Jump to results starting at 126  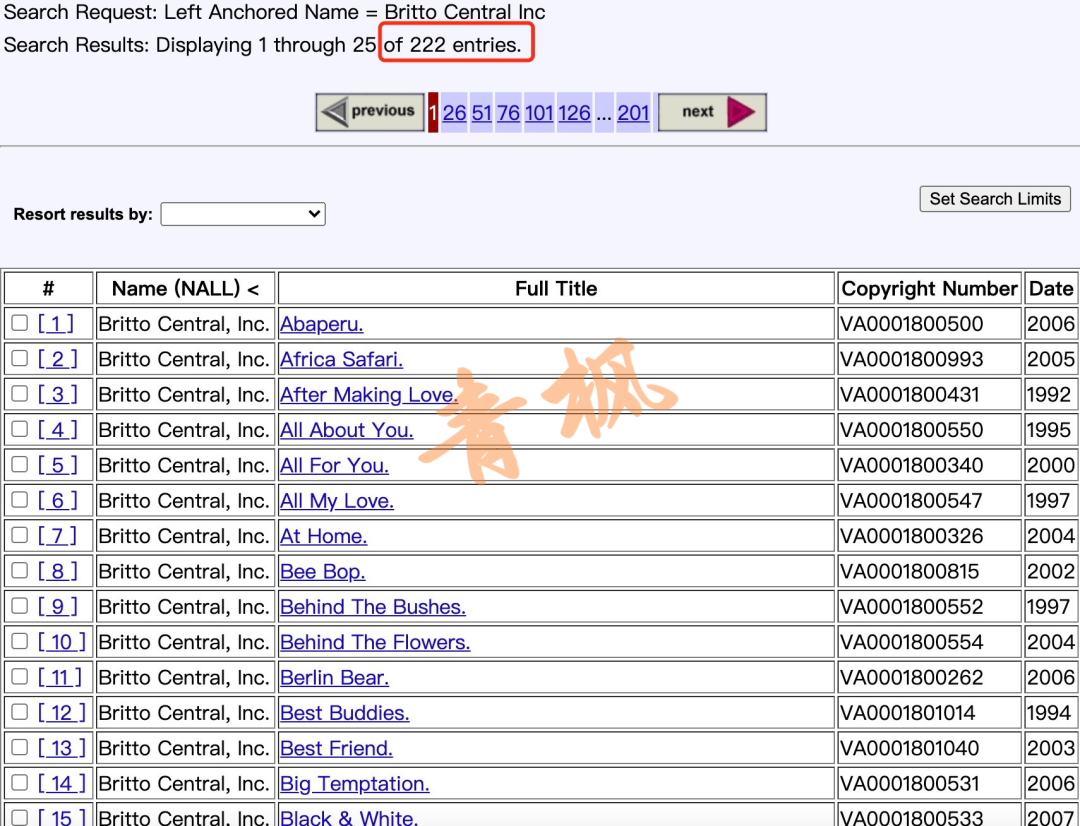point(574,112)
